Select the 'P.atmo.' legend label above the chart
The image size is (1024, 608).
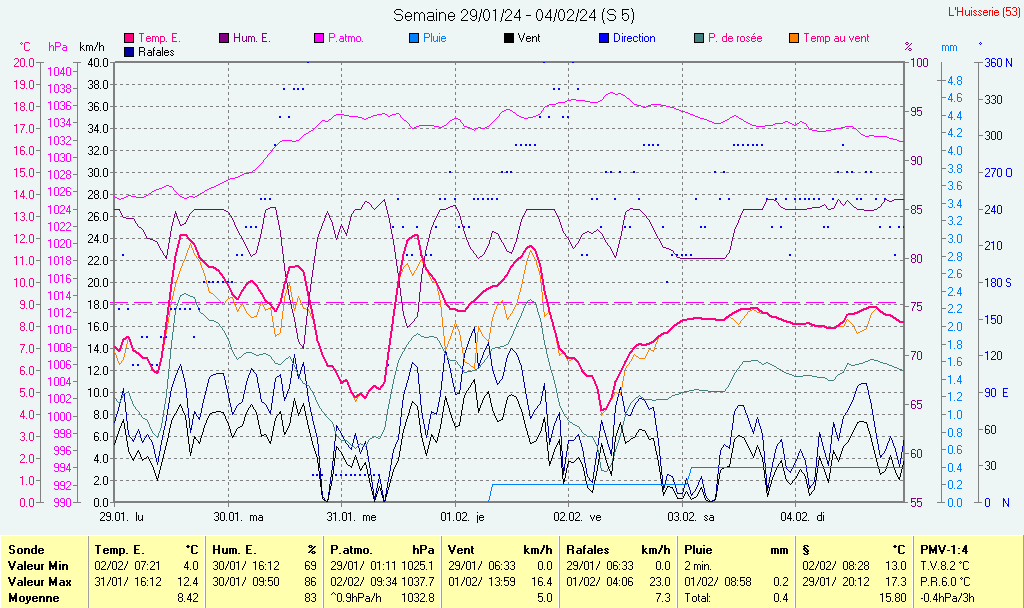346,39
